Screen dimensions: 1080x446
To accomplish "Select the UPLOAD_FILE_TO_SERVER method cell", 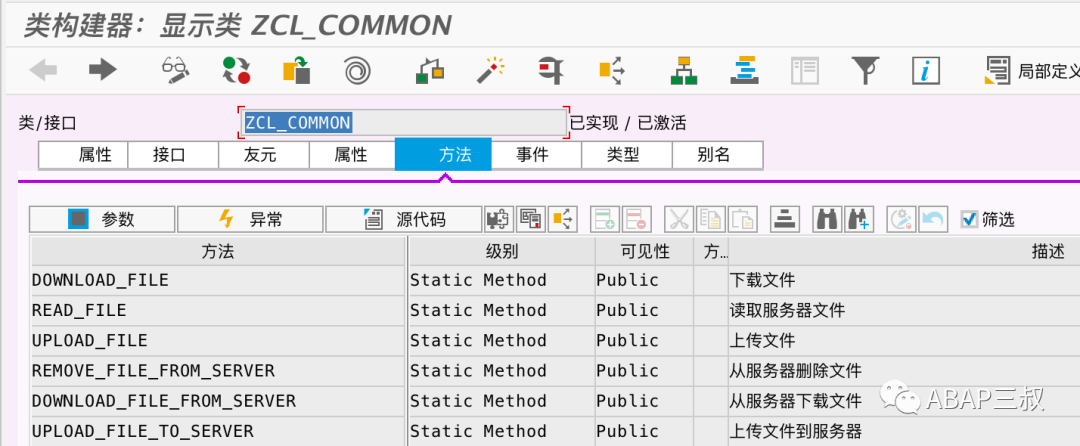I will (x=218, y=432).
